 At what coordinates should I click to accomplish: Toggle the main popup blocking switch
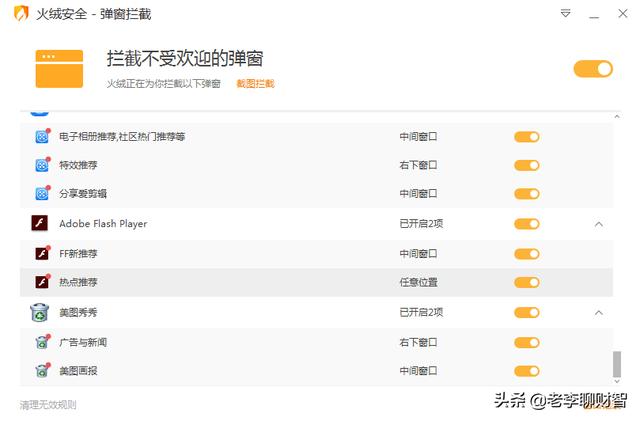tap(592, 69)
